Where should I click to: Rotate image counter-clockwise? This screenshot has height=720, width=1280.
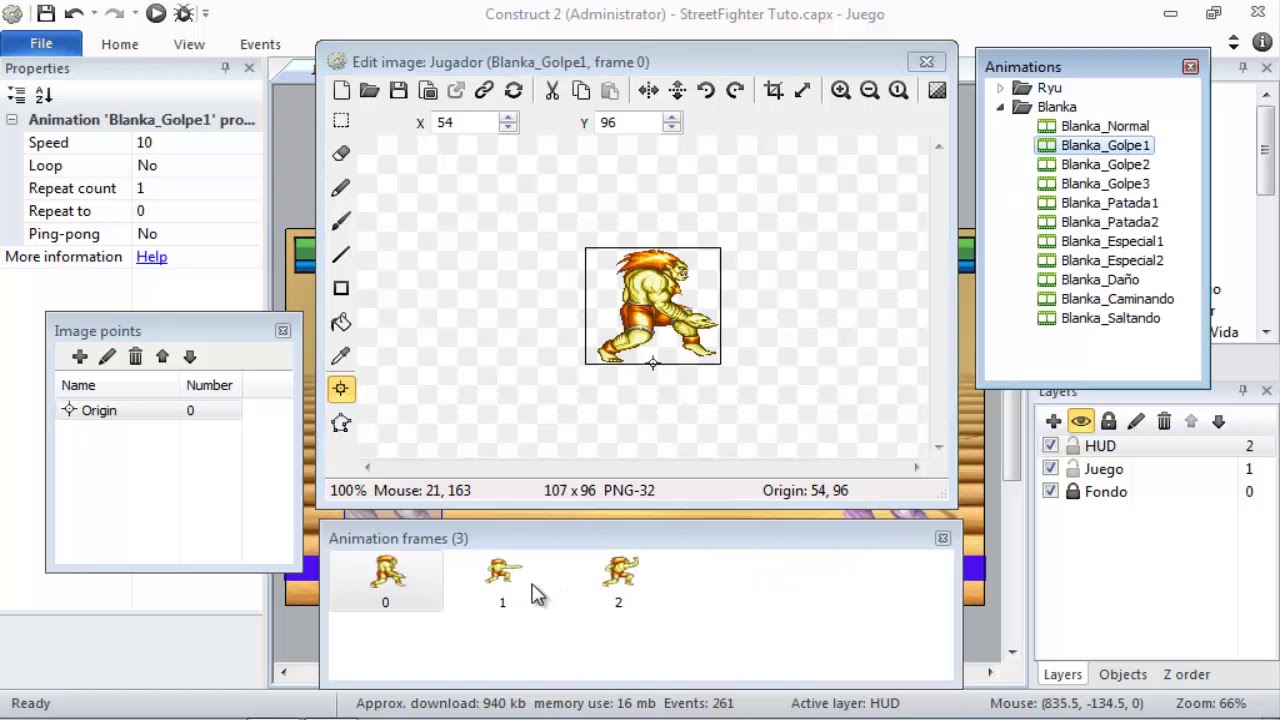point(706,91)
